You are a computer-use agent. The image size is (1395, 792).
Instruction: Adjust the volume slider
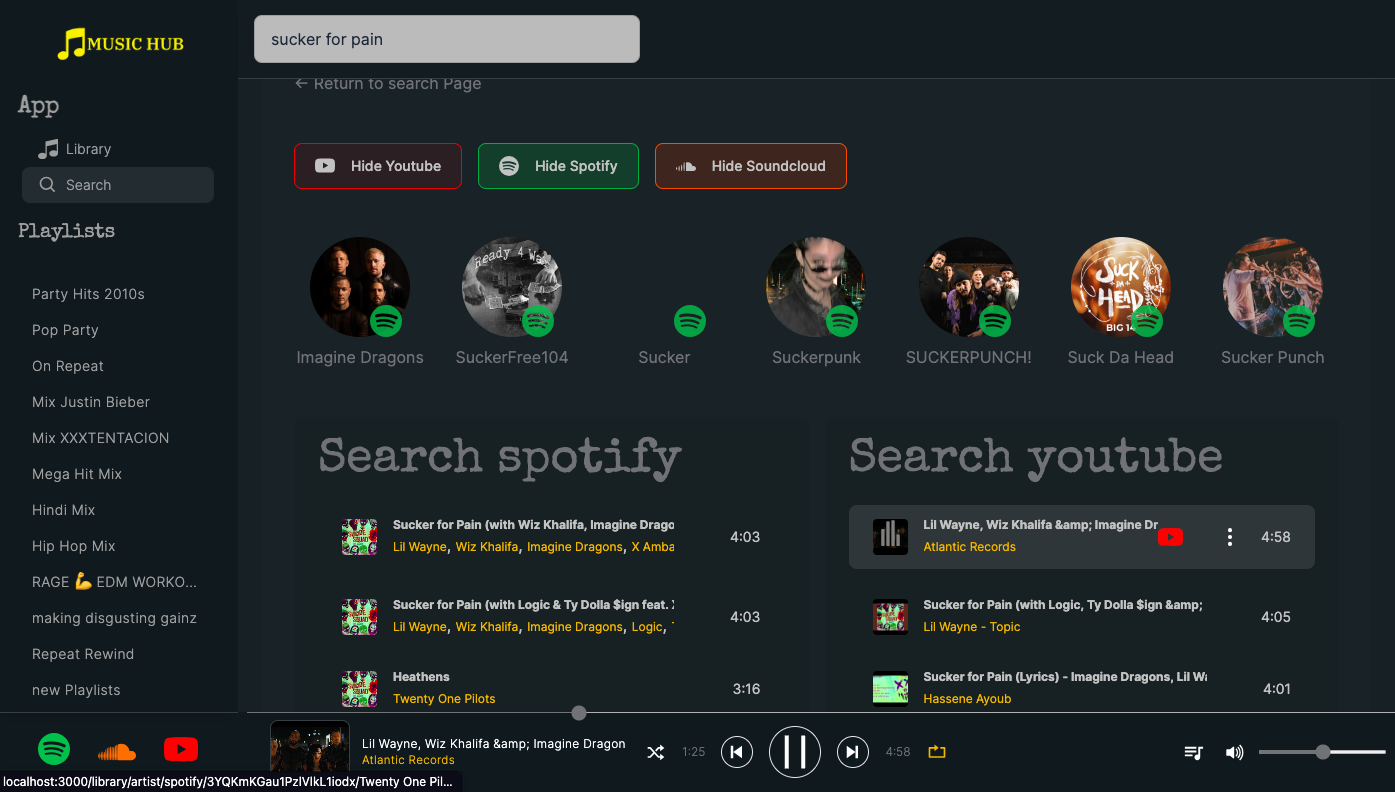pyautogui.click(x=1322, y=752)
